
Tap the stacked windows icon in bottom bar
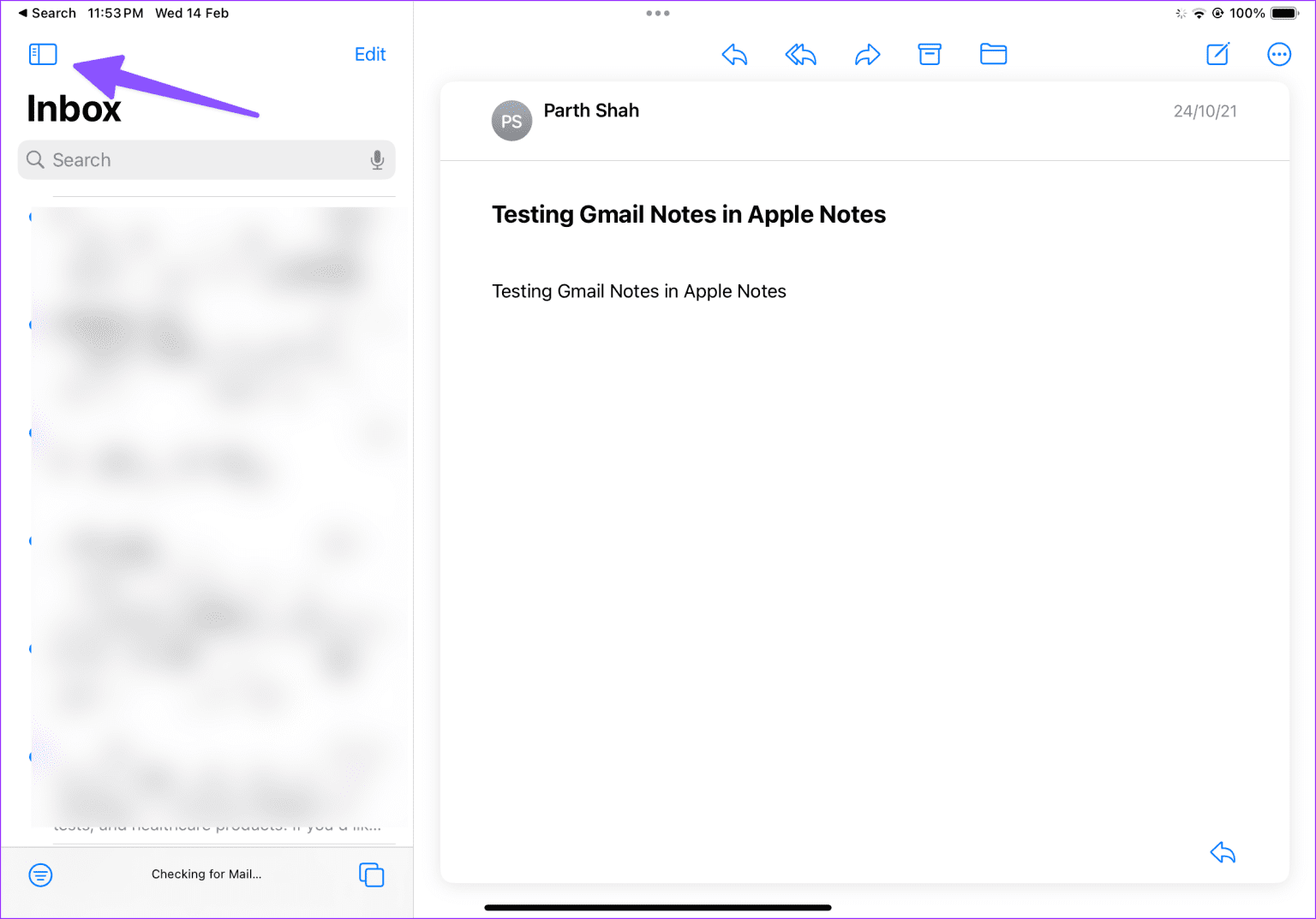(371, 874)
